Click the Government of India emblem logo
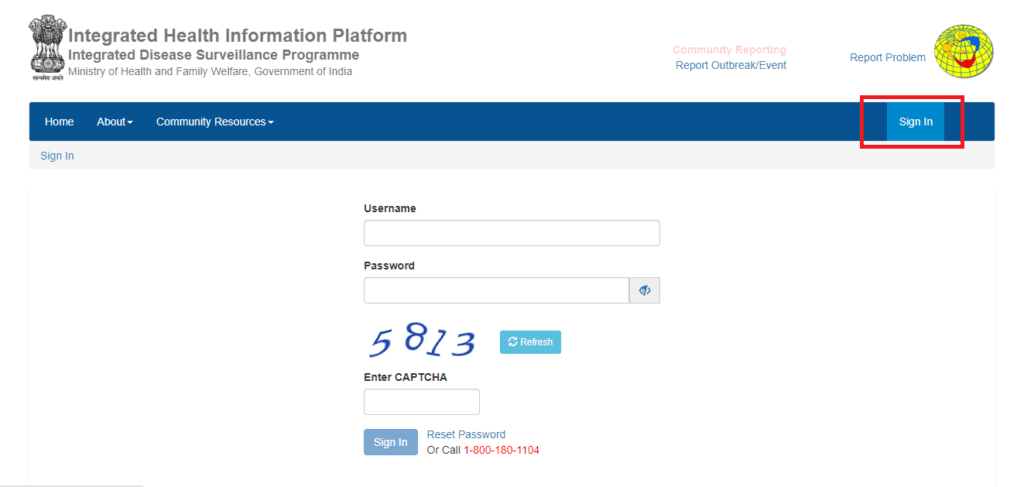The height and width of the screenshot is (487, 1024). click(47, 48)
